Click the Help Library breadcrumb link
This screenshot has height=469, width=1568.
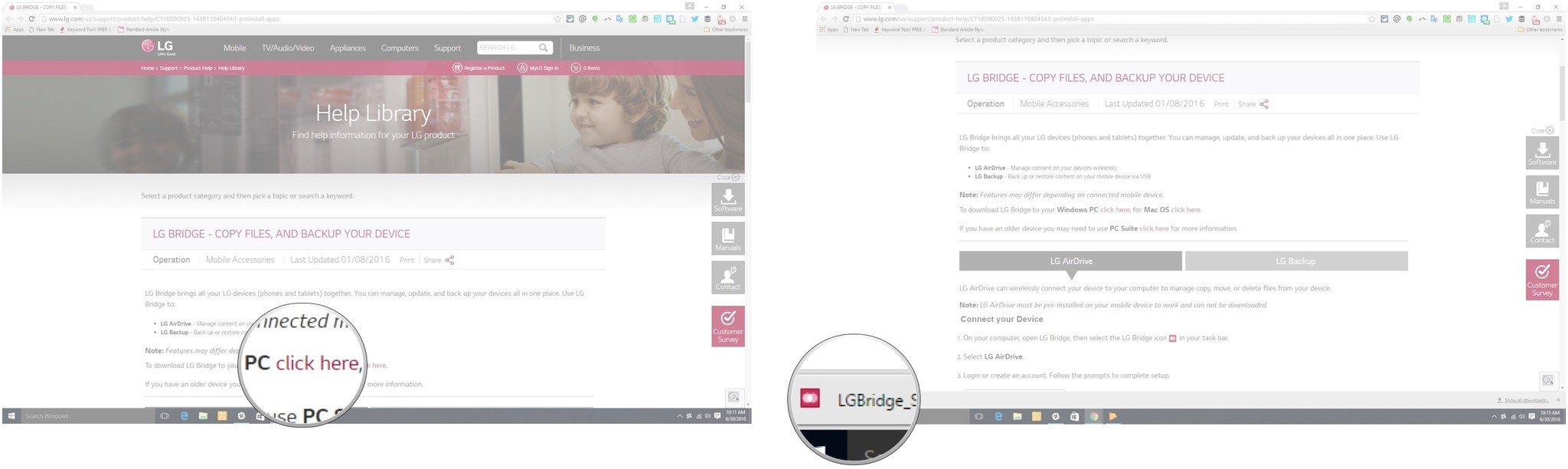[231, 68]
